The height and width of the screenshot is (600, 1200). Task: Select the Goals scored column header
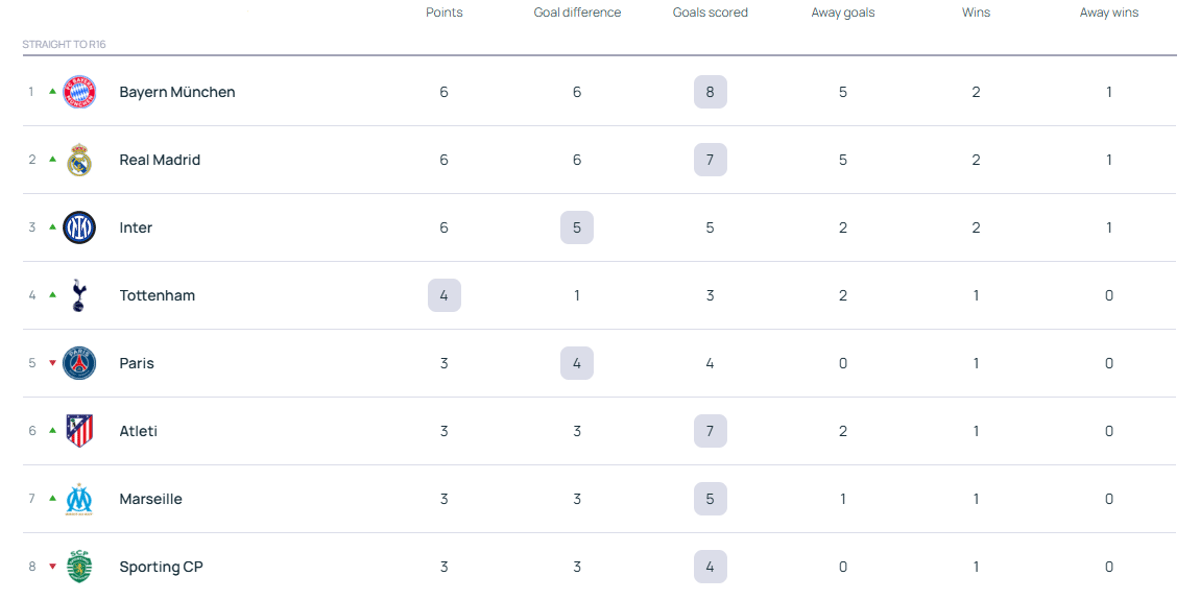coord(710,13)
